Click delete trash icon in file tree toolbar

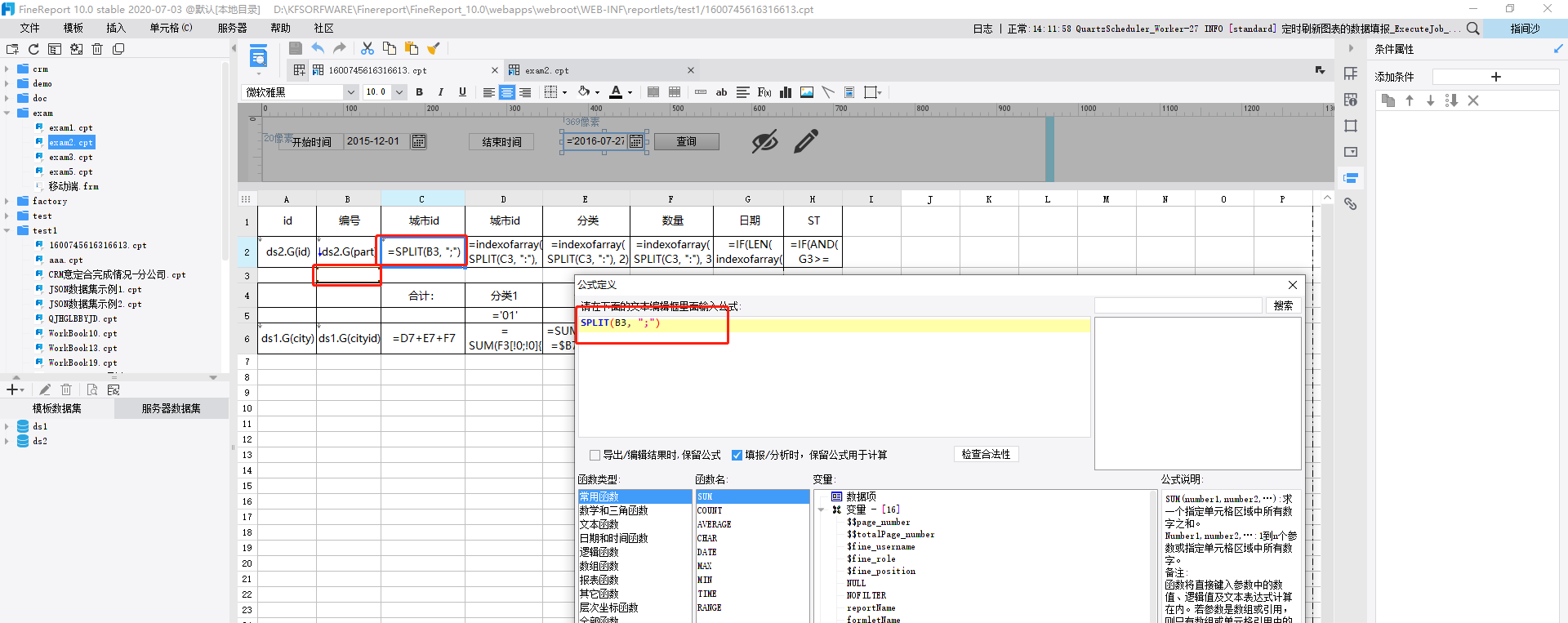[x=97, y=49]
